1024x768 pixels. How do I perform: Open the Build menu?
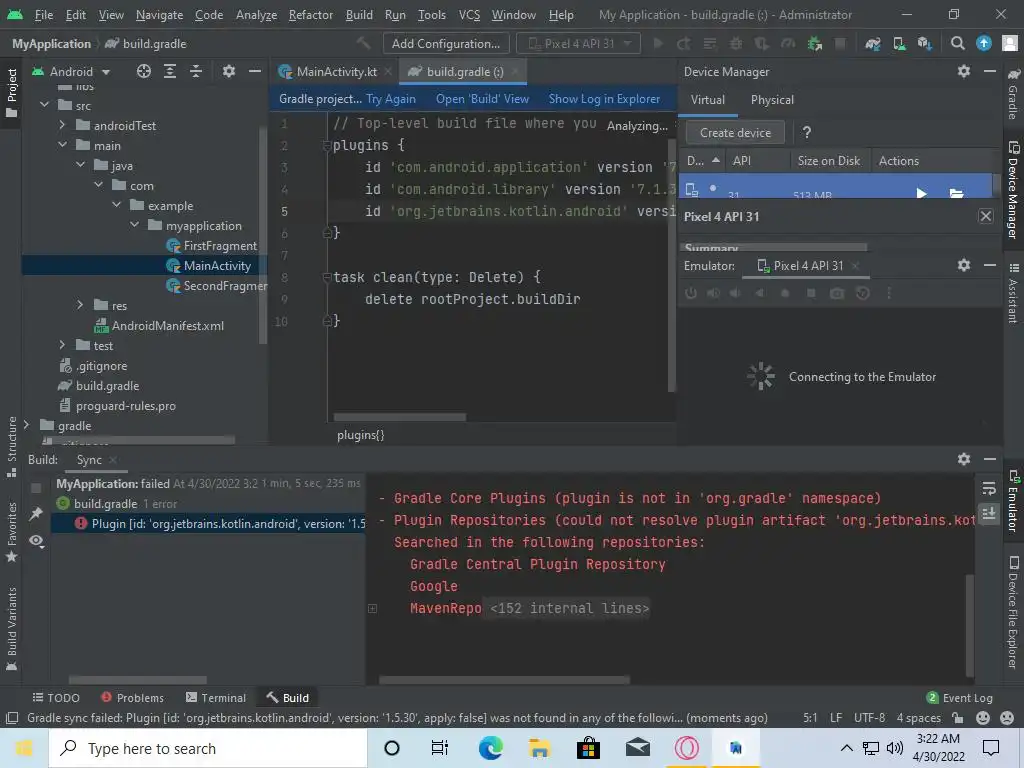359,14
